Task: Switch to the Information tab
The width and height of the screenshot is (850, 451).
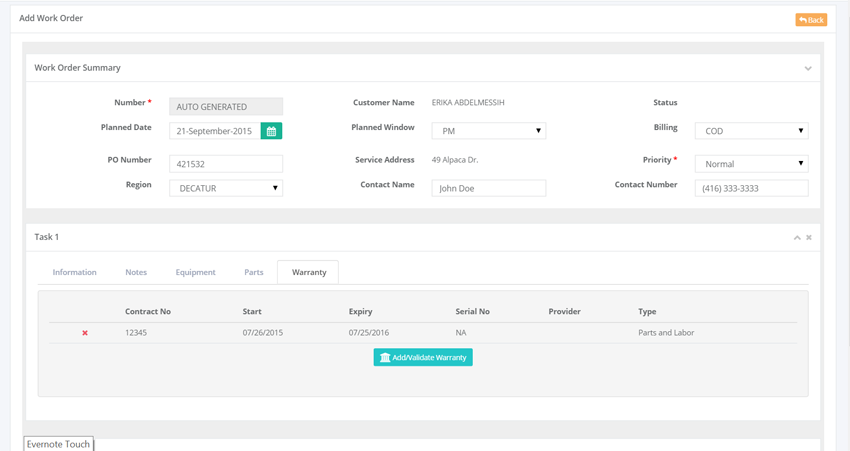Action: [x=74, y=272]
